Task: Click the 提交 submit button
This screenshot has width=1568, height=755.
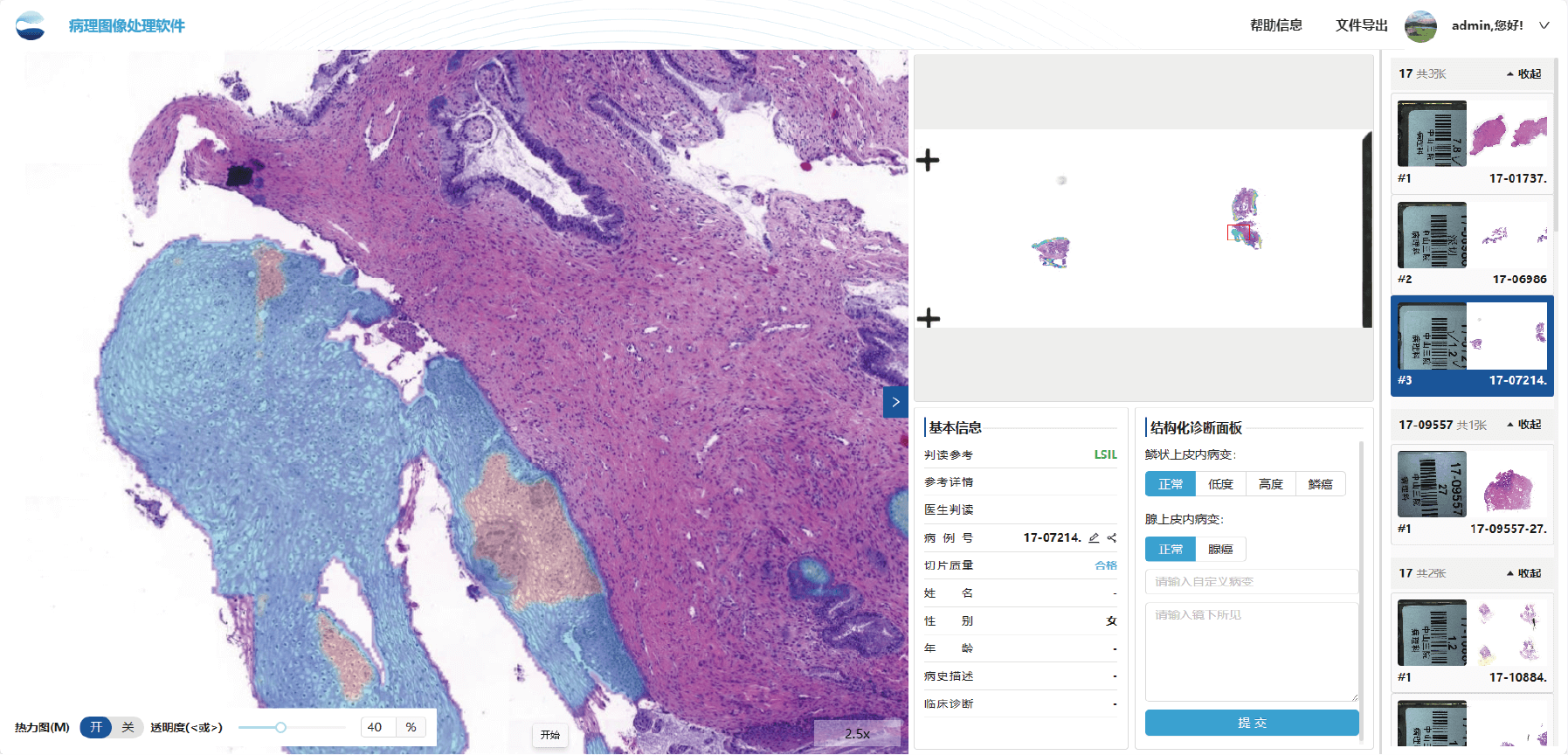Action: coord(1252,723)
